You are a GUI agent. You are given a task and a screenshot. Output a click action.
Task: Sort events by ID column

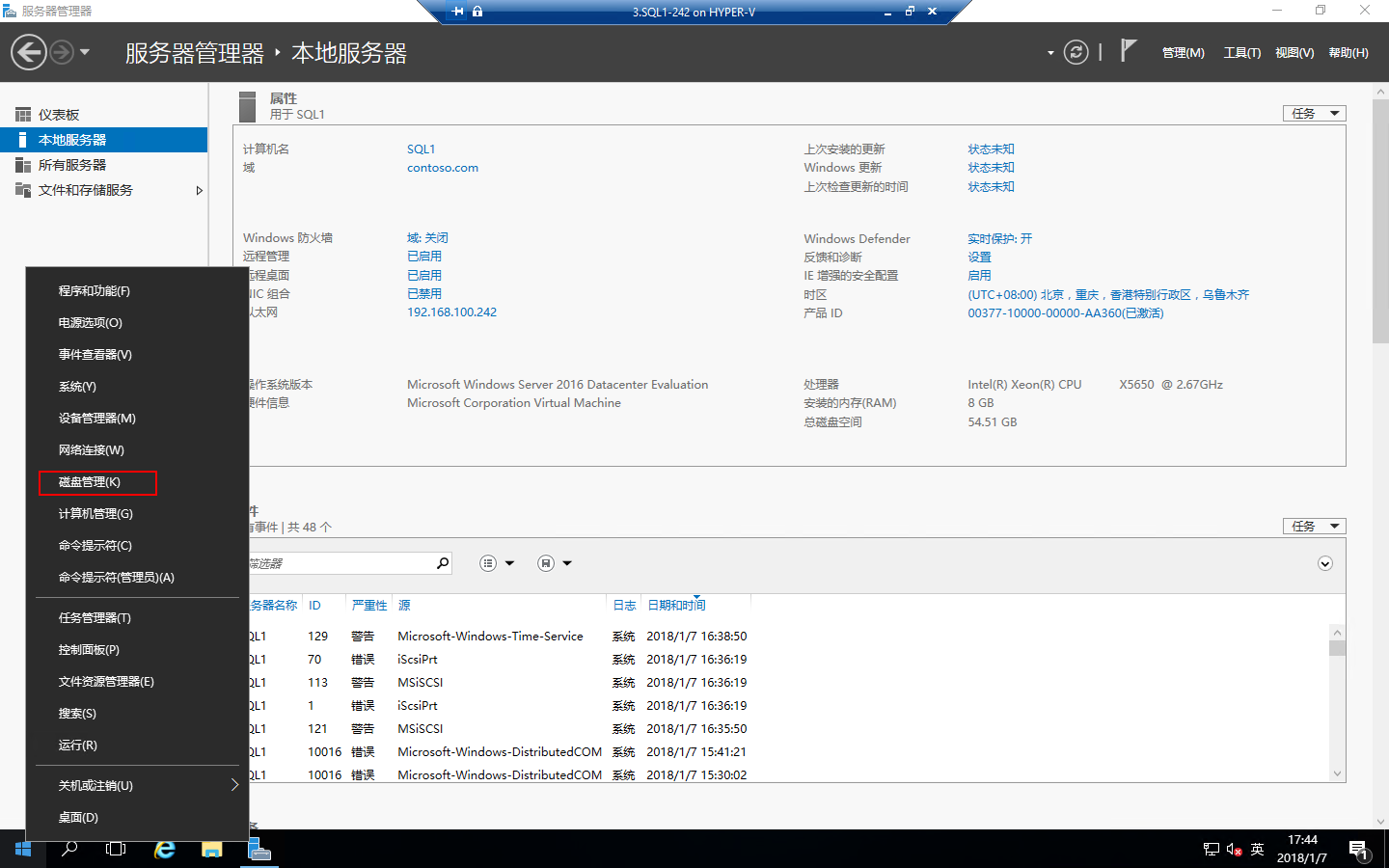pyautogui.click(x=314, y=606)
